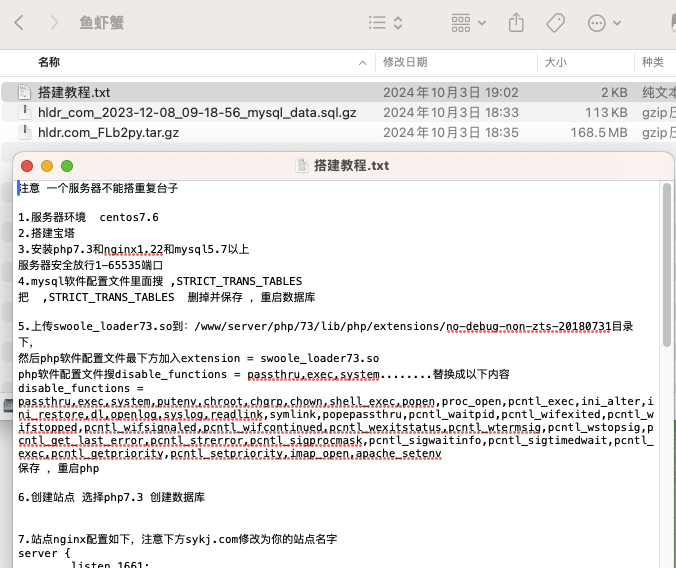Click the 搭建教程.txt window title text
This screenshot has width=676, height=568.
[x=351, y=166]
